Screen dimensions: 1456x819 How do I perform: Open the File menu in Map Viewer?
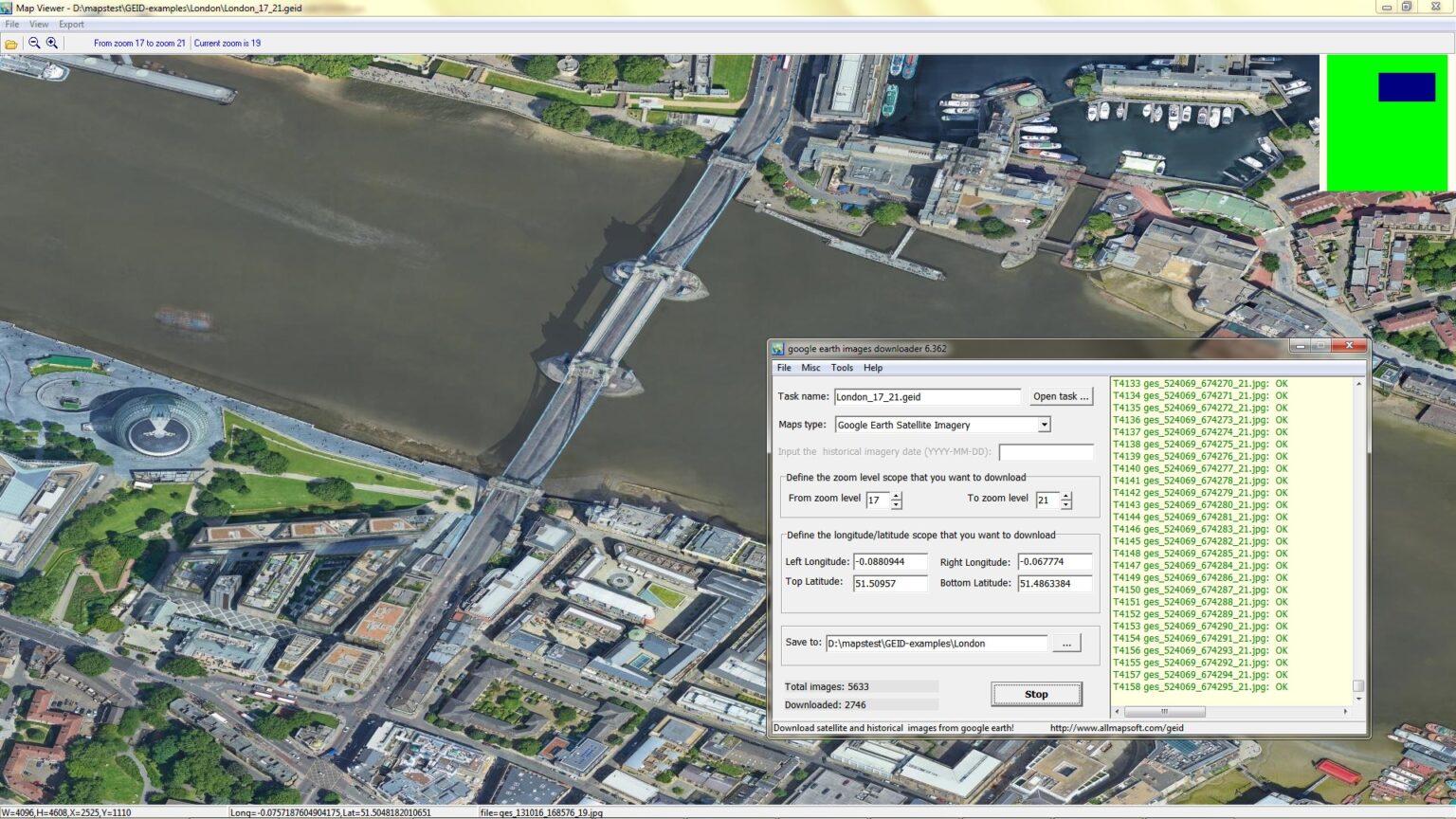pos(11,24)
